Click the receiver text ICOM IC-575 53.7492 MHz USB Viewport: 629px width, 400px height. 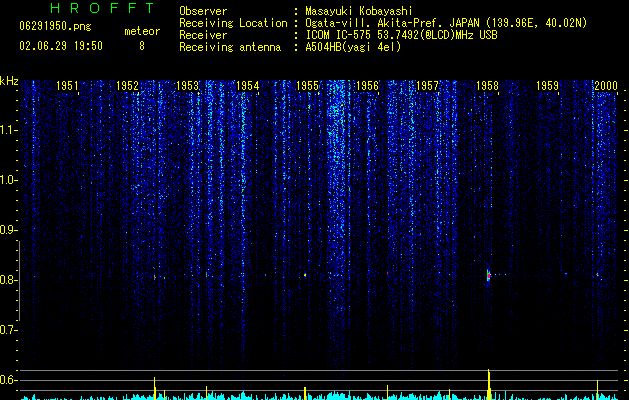(401, 35)
